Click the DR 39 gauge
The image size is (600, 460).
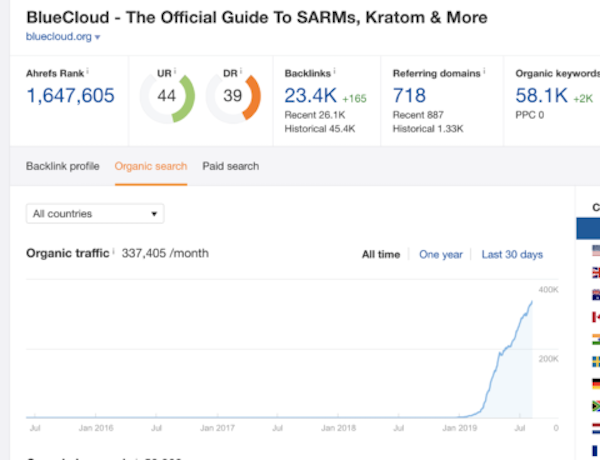[x=233, y=98]
